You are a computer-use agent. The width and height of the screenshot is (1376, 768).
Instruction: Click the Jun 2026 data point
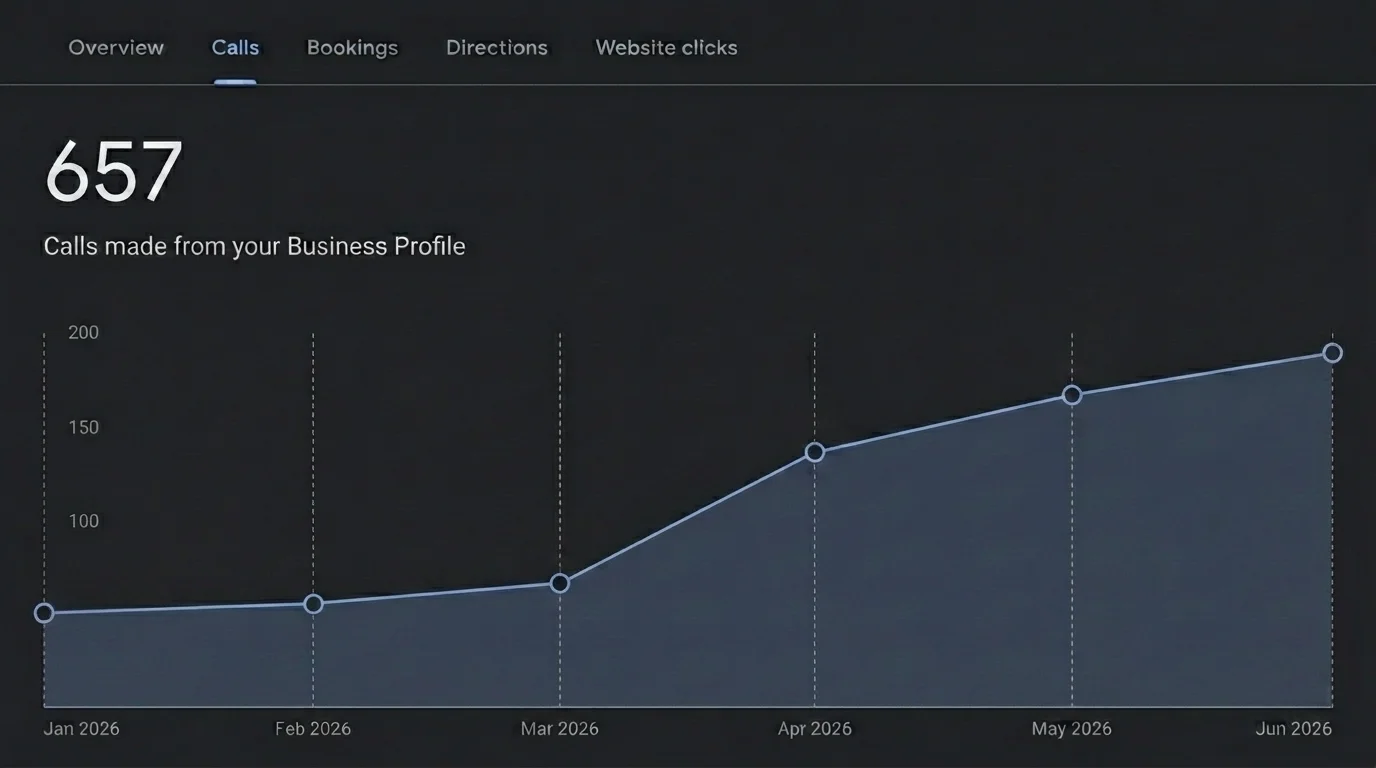[1332, 353]
